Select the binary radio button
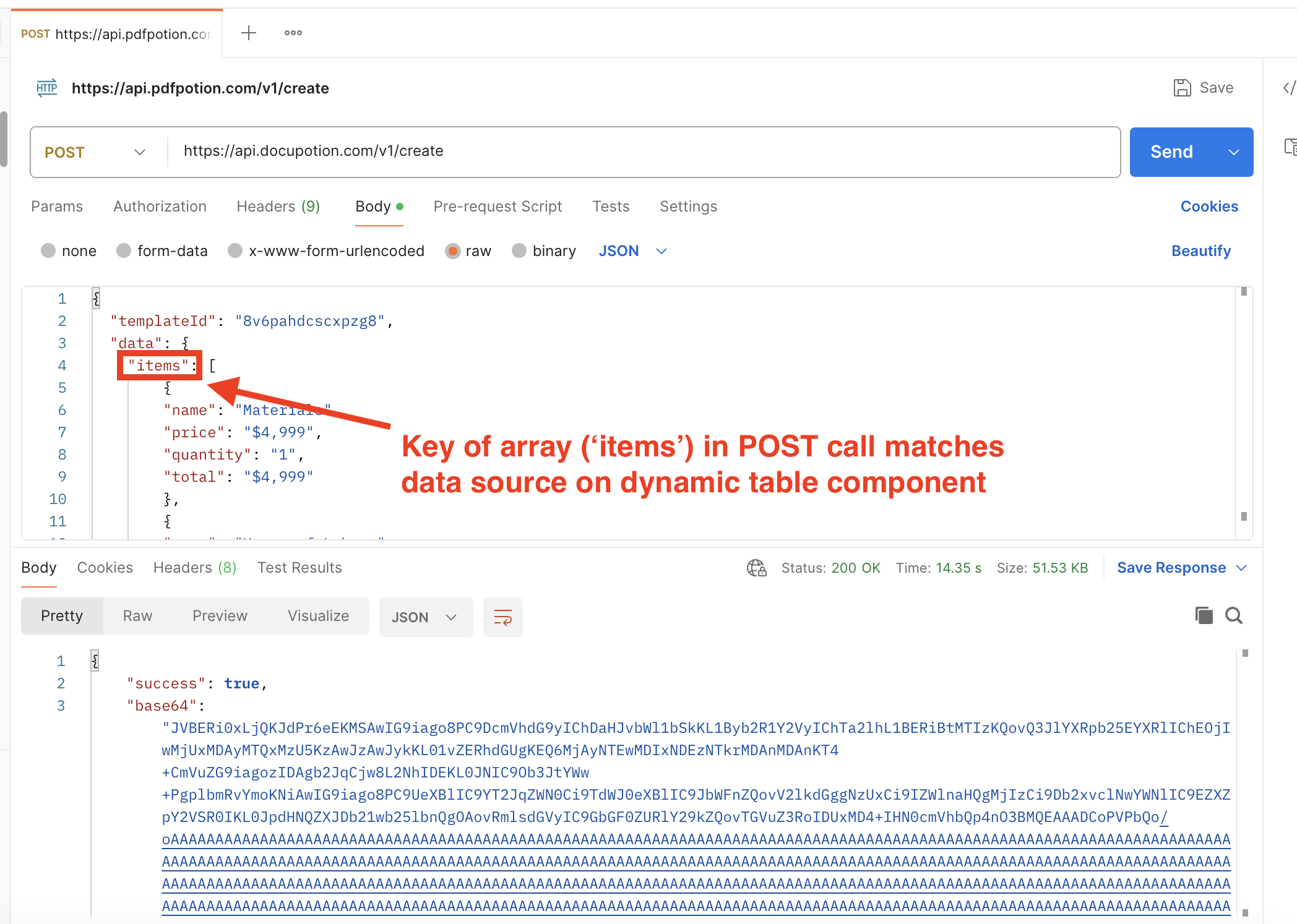 click(x=519, y=250)
